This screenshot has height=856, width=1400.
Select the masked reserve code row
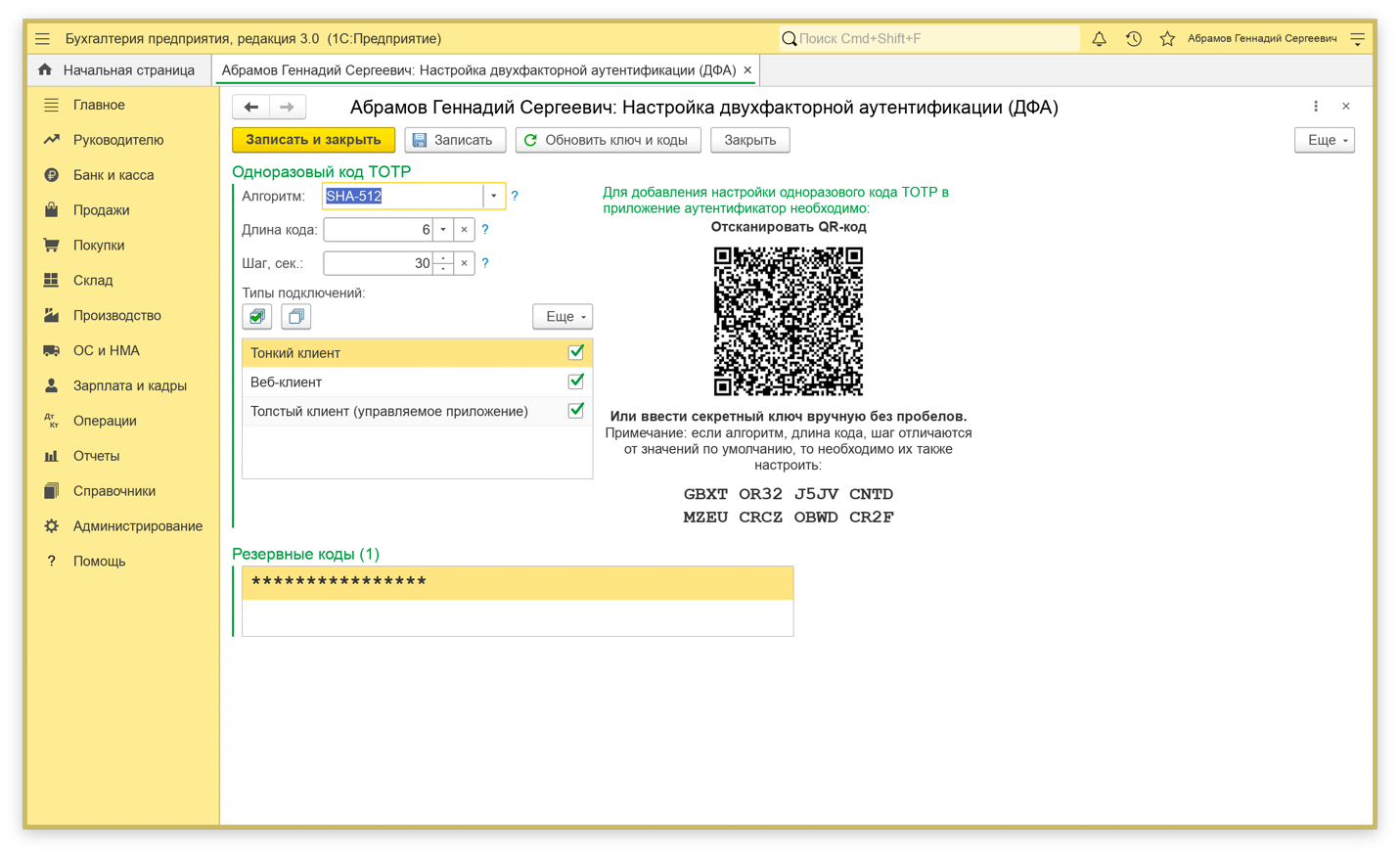coord(518,583)
